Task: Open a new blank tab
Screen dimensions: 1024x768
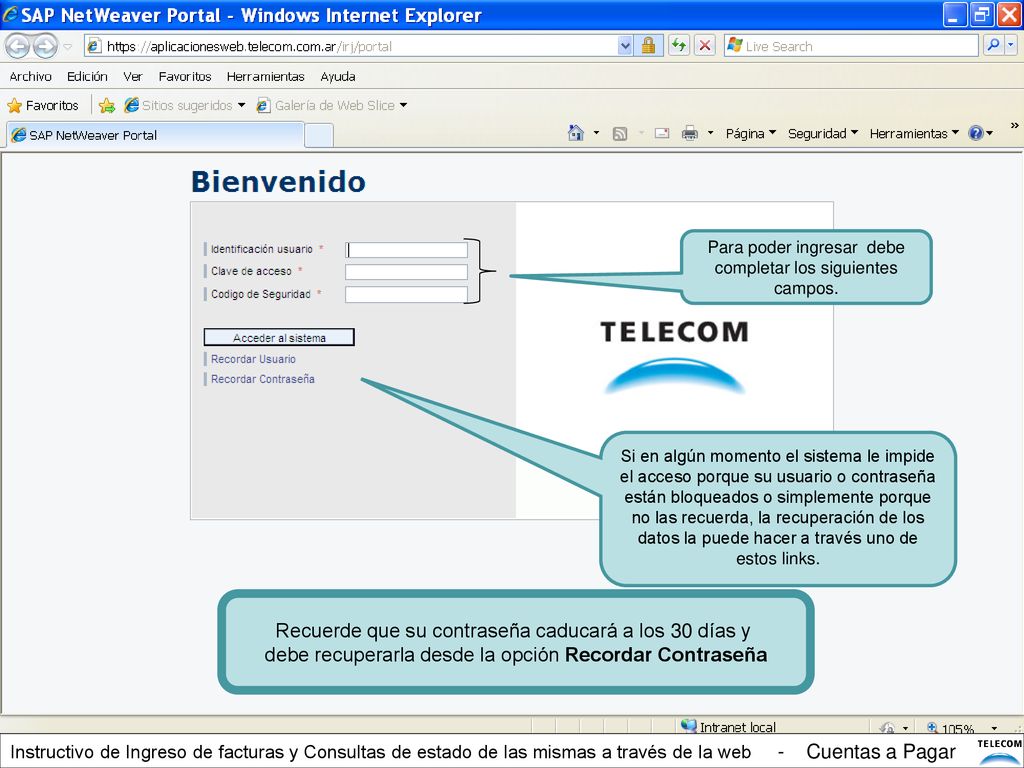Action: [x=319, y=136]
